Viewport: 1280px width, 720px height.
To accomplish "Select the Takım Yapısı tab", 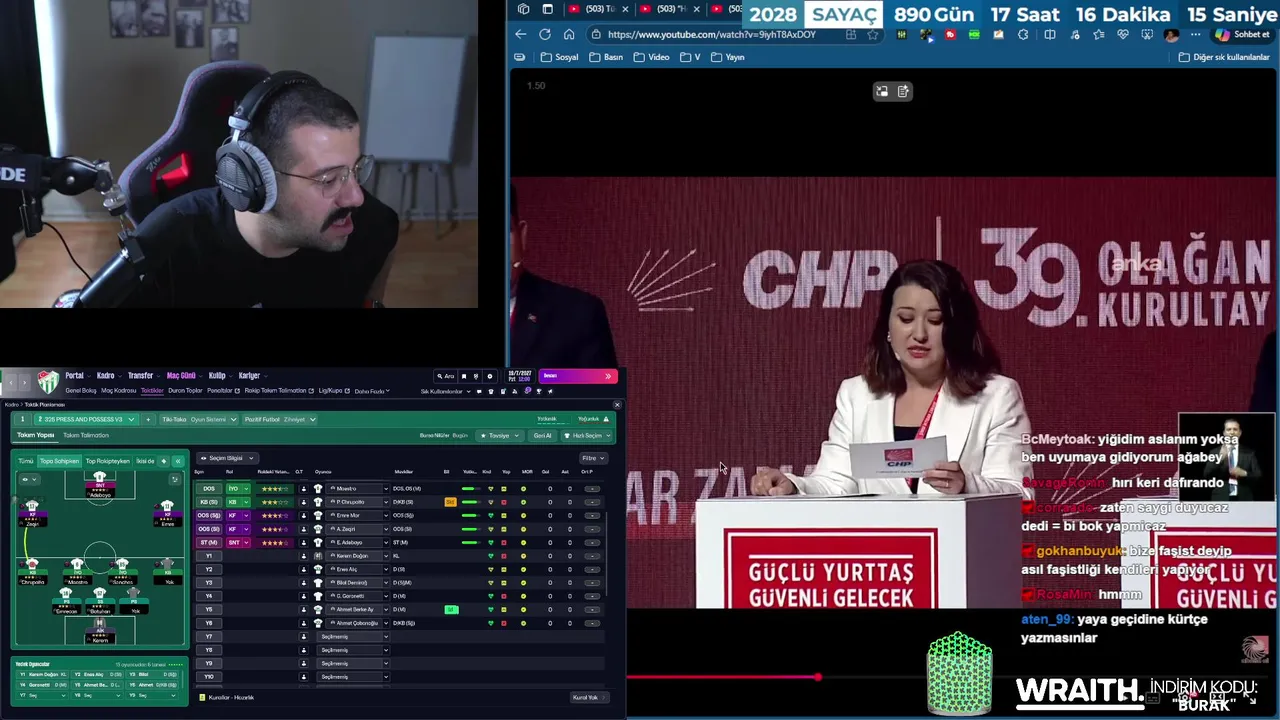I will pos(36,435).
